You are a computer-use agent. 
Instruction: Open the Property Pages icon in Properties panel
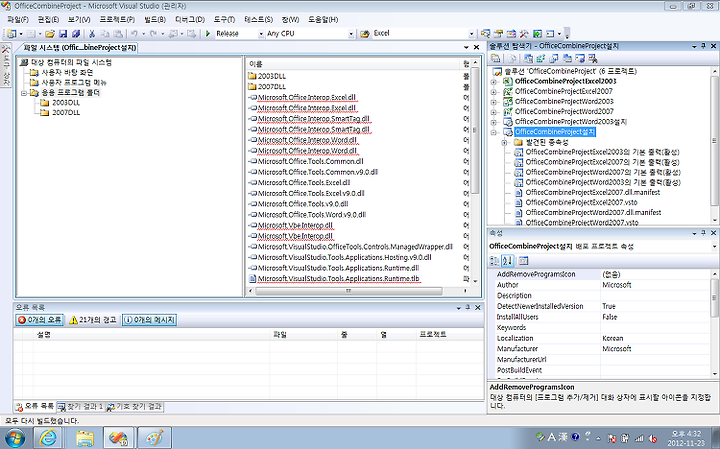pyautogui.click(x=523, y=261)
